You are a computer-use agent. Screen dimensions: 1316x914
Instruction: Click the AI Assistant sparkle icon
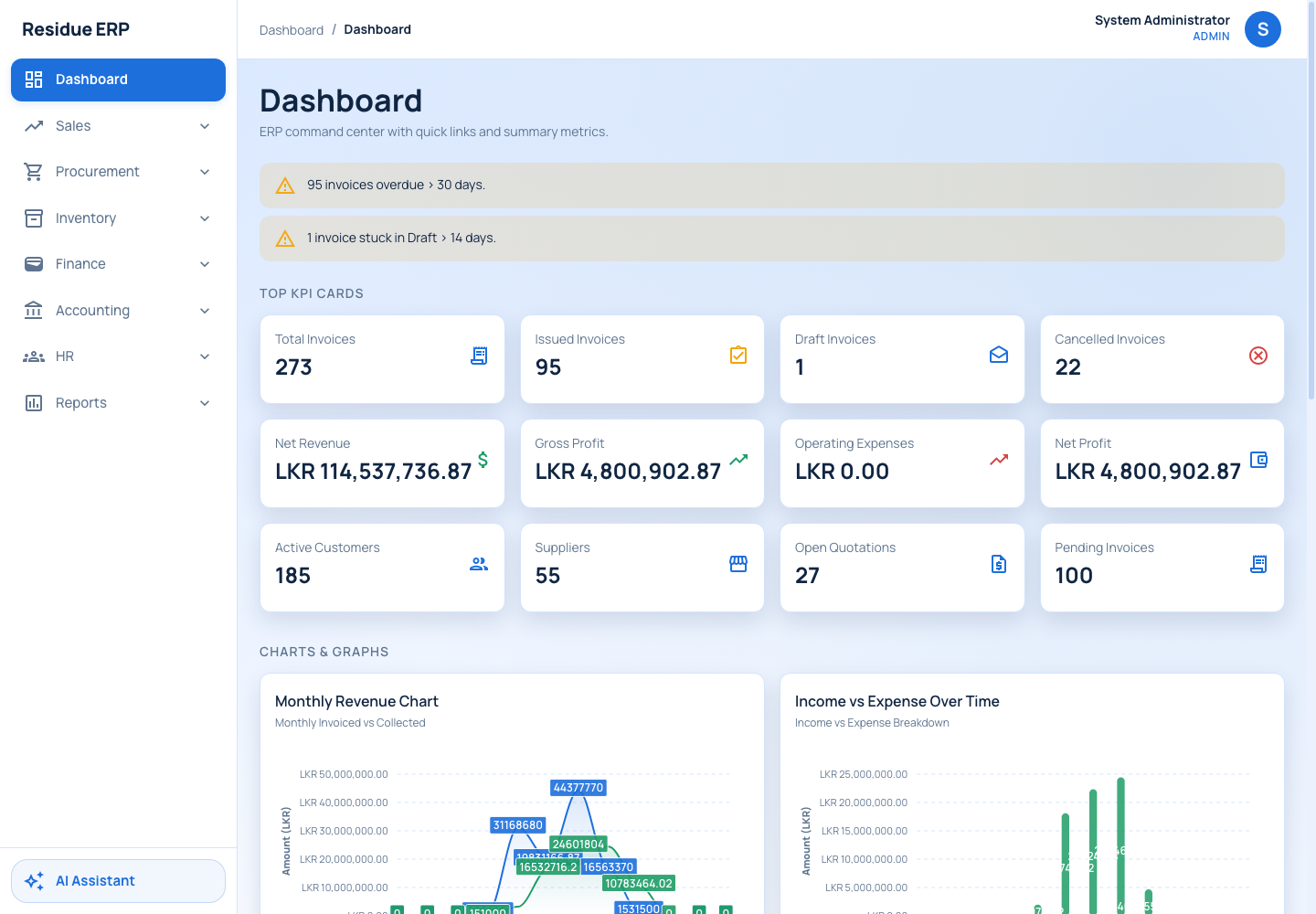point(34,881)
